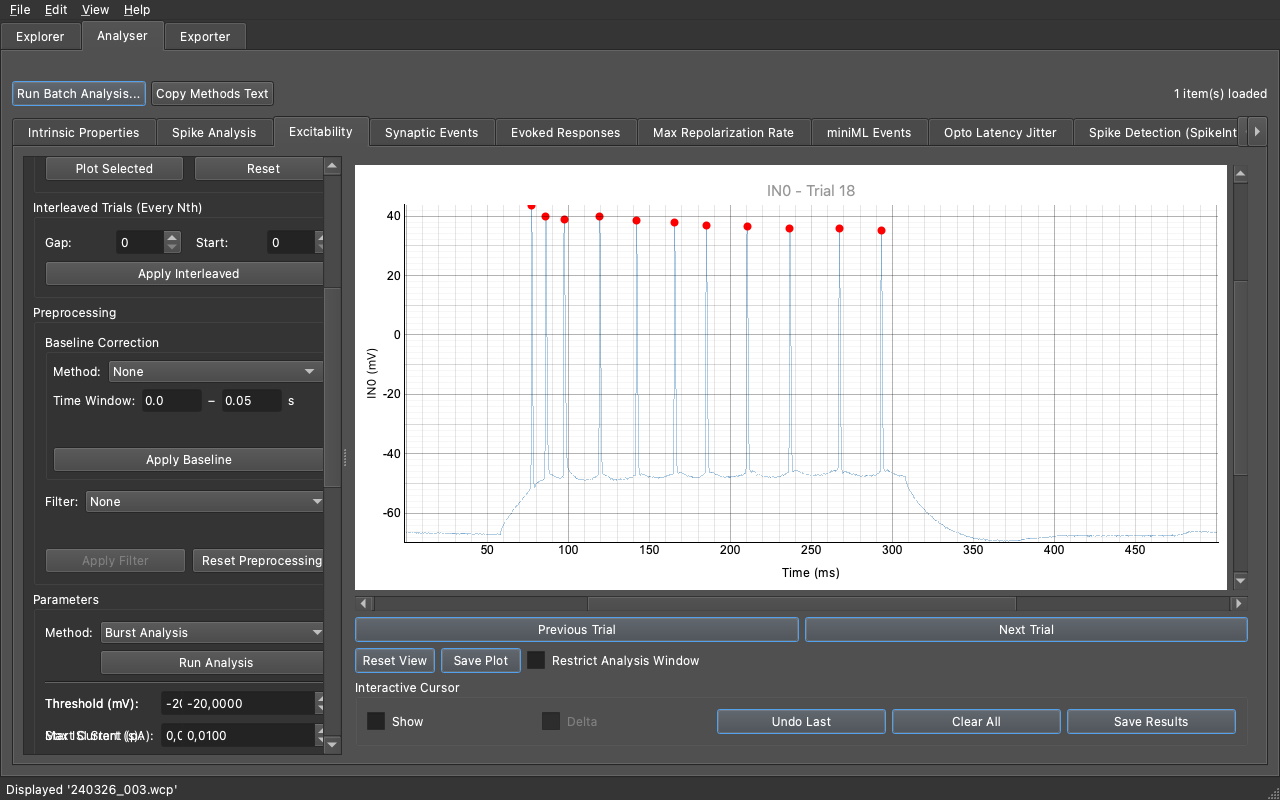Click the left panel vertical scrollbar
Screen dimensions: 1280x800
pos(334,388)
